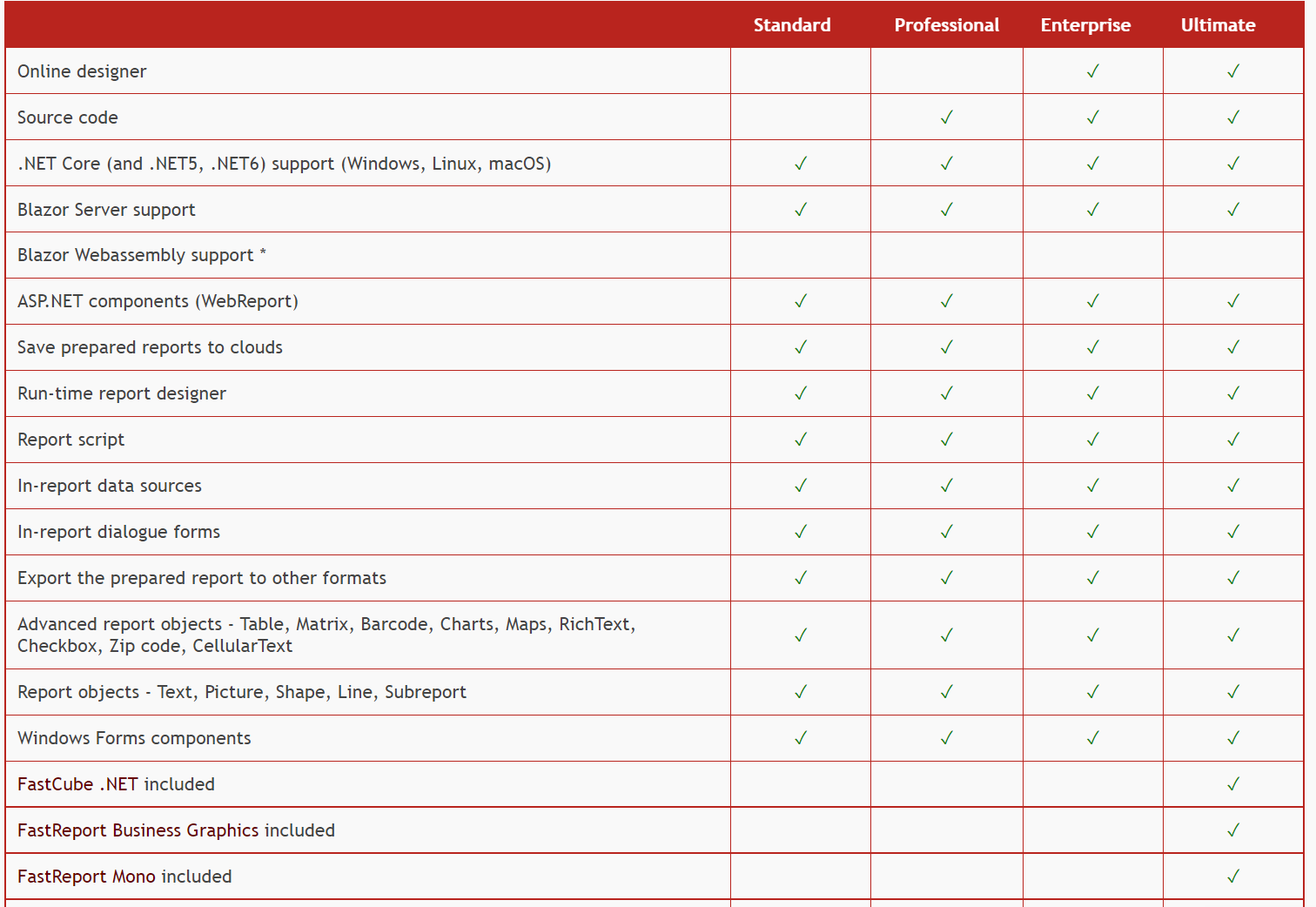Click the Save prepared reports to clouds label
Screen dimensions: 1316x907
150,347
